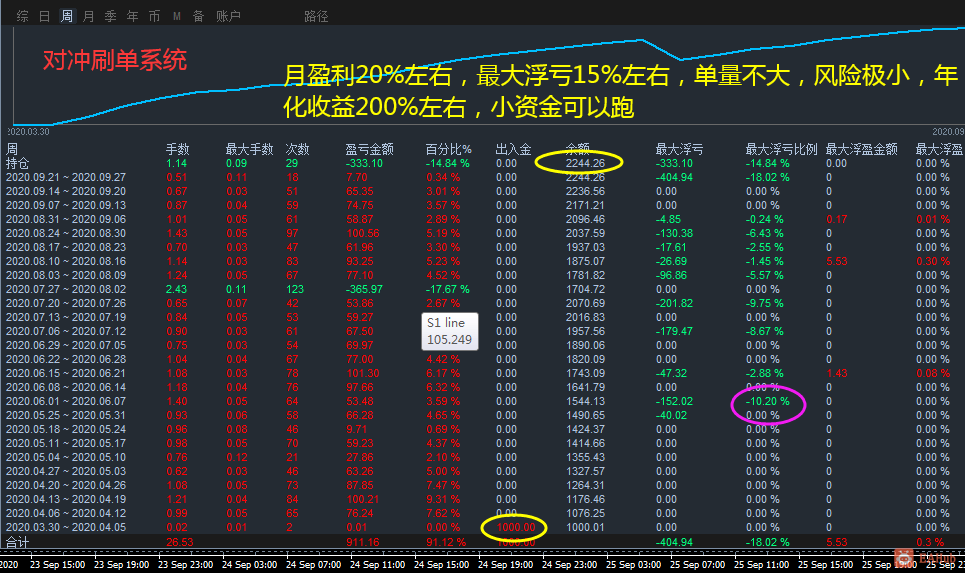Select the 持仓 row label

(17, 163)
